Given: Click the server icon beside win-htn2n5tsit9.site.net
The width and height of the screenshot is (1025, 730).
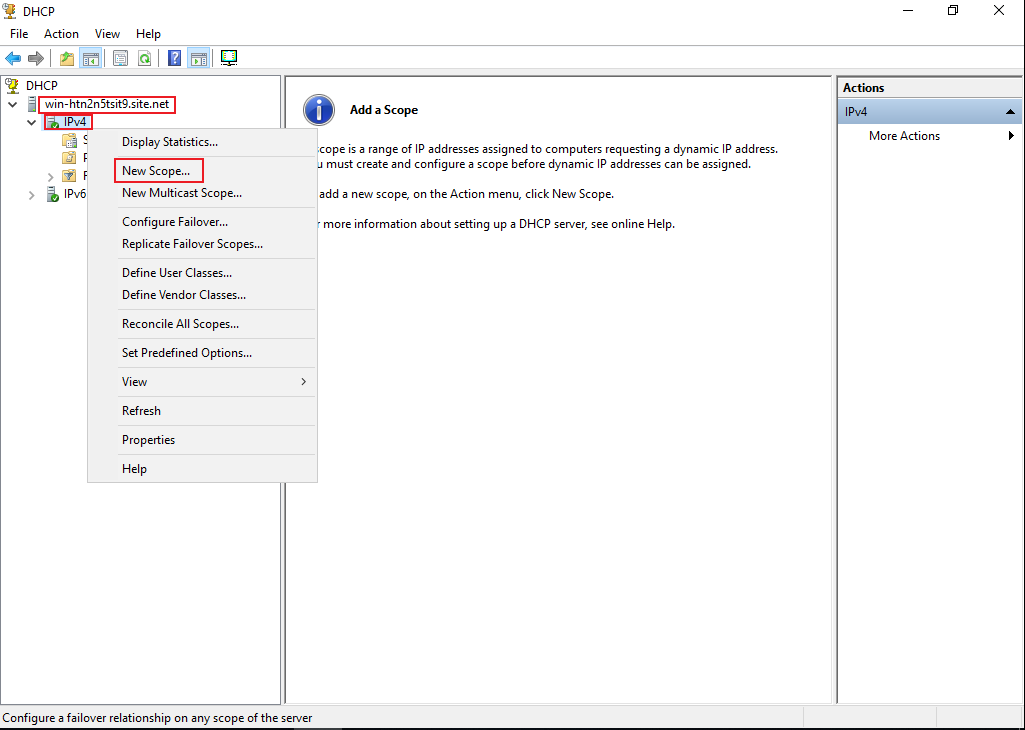Looking at the screenshot, I should 31,104.
